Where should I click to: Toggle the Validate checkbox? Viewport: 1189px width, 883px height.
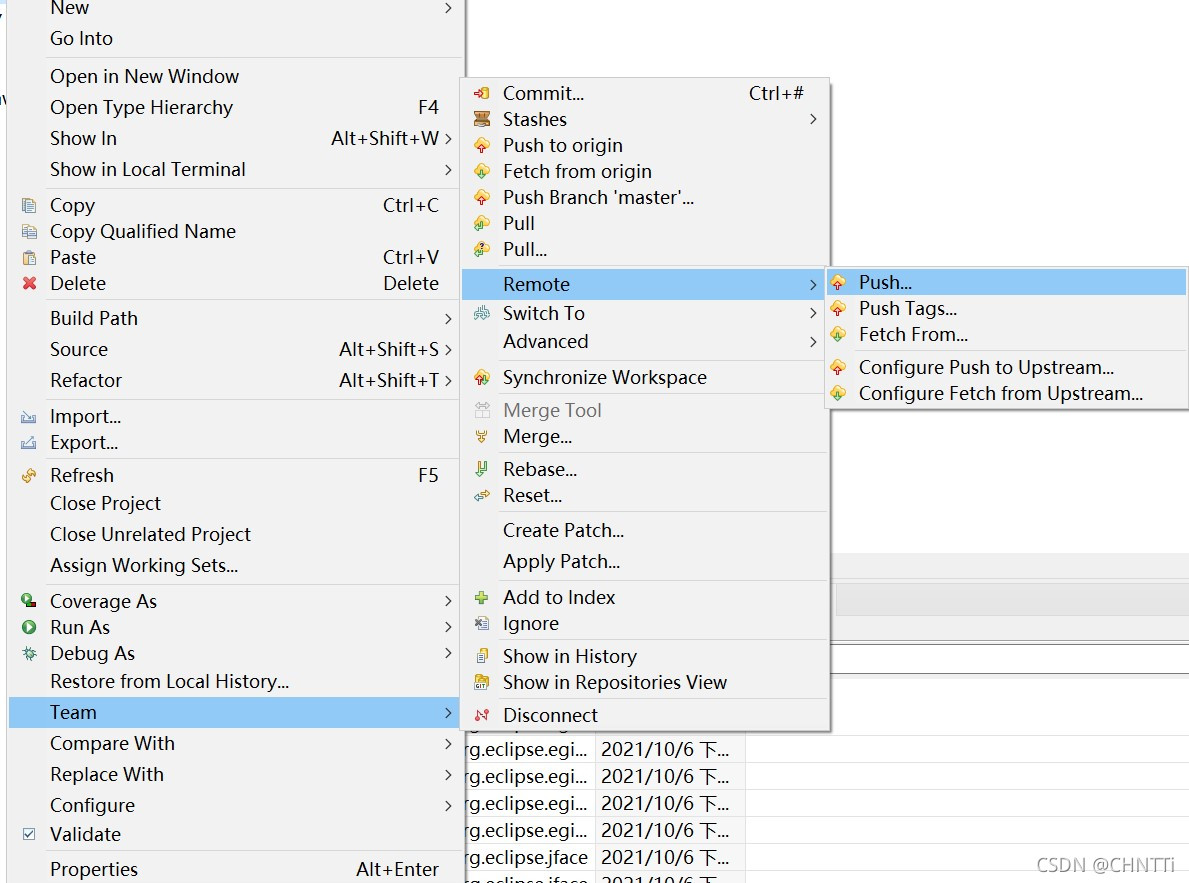(x=29, y=834)
